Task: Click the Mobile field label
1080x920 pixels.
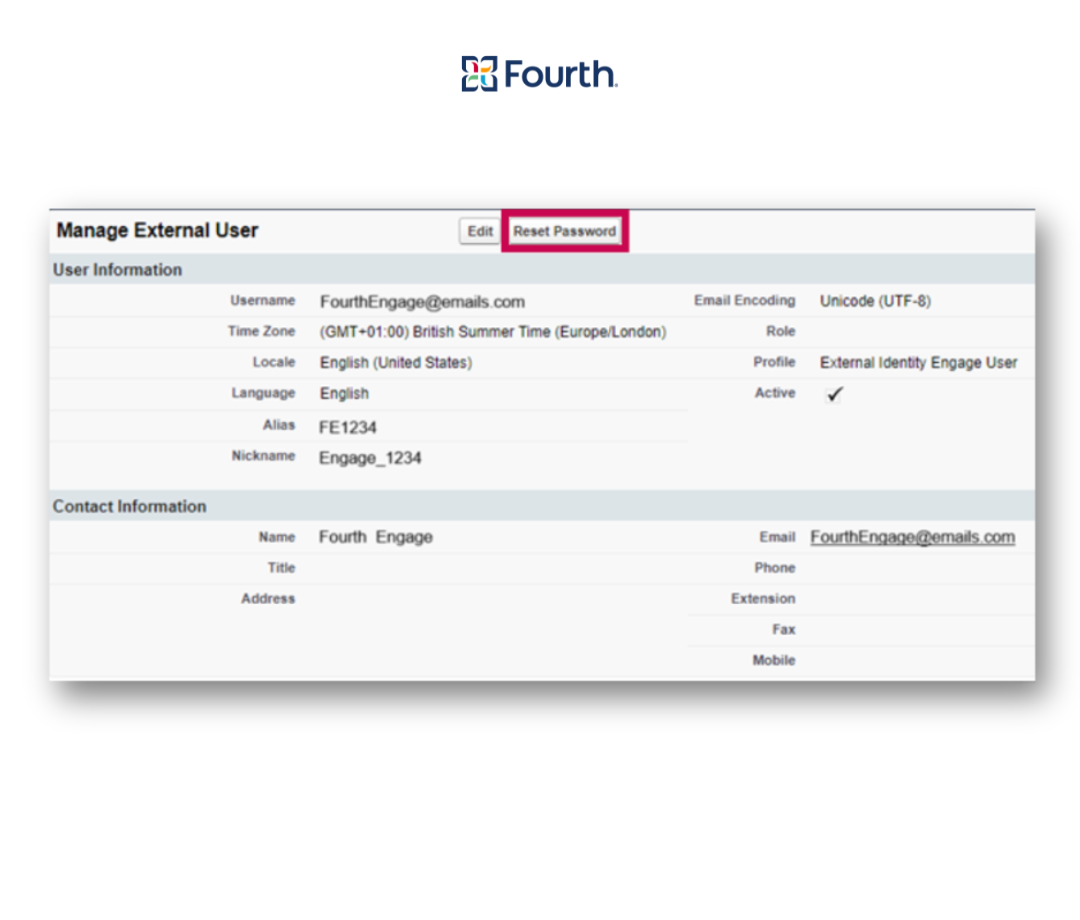Action: 773,660
